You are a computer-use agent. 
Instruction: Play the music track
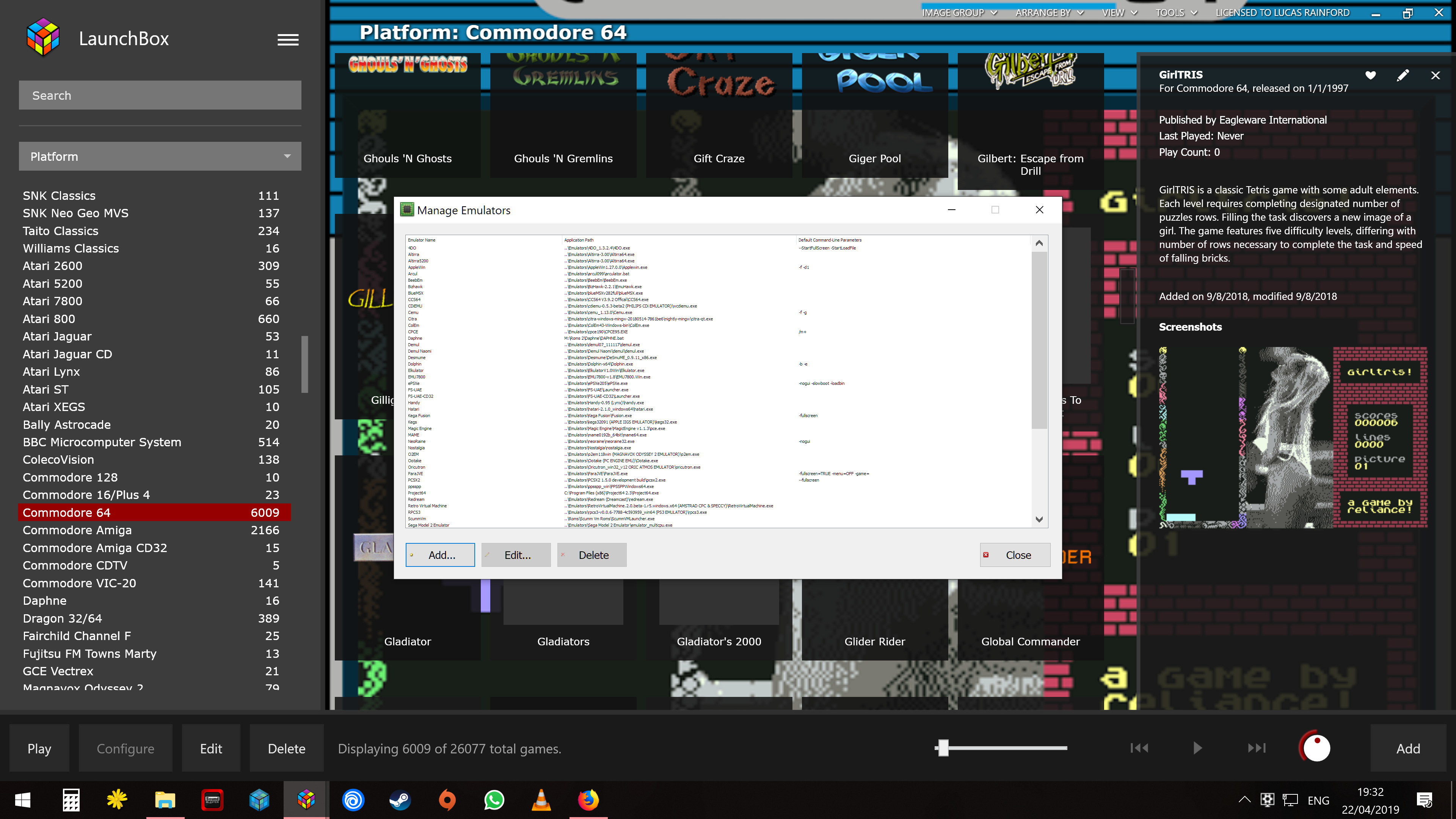pos(1197,748)
